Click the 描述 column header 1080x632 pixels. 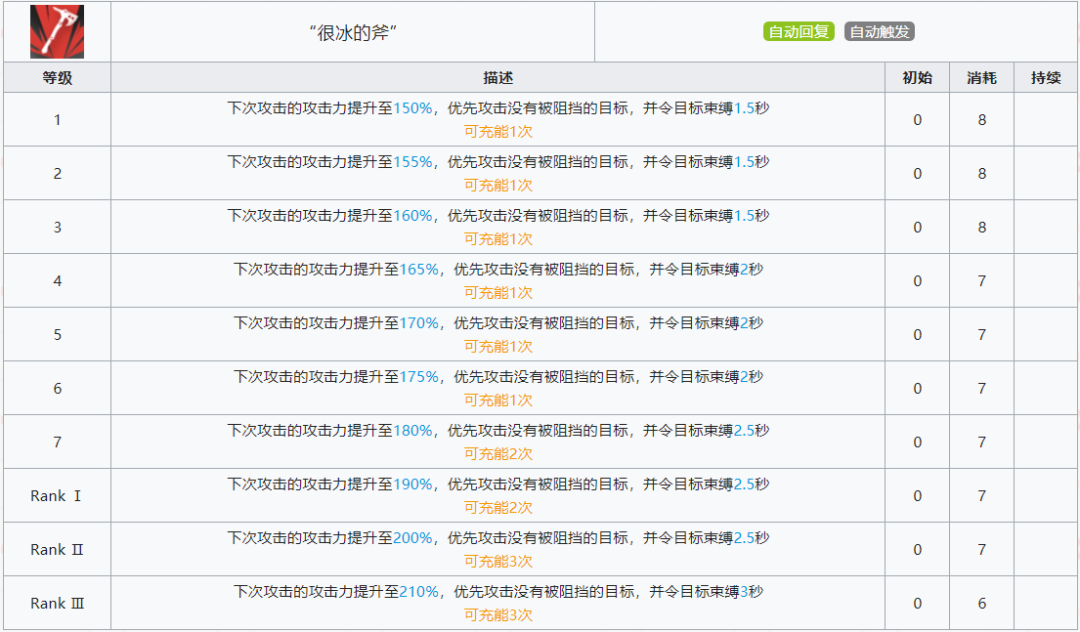pos(497,78)
